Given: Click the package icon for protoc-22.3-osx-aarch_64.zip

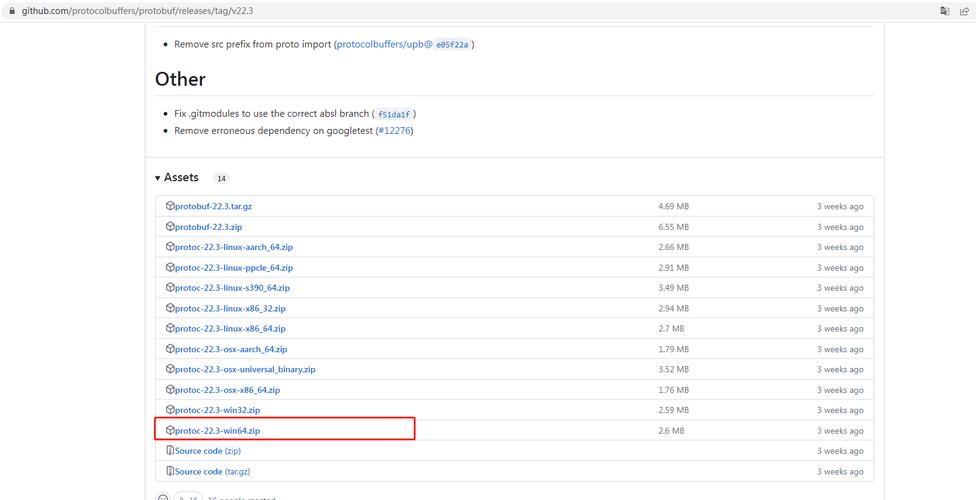Looking at the screenshot, I should (x=170, y=349).
